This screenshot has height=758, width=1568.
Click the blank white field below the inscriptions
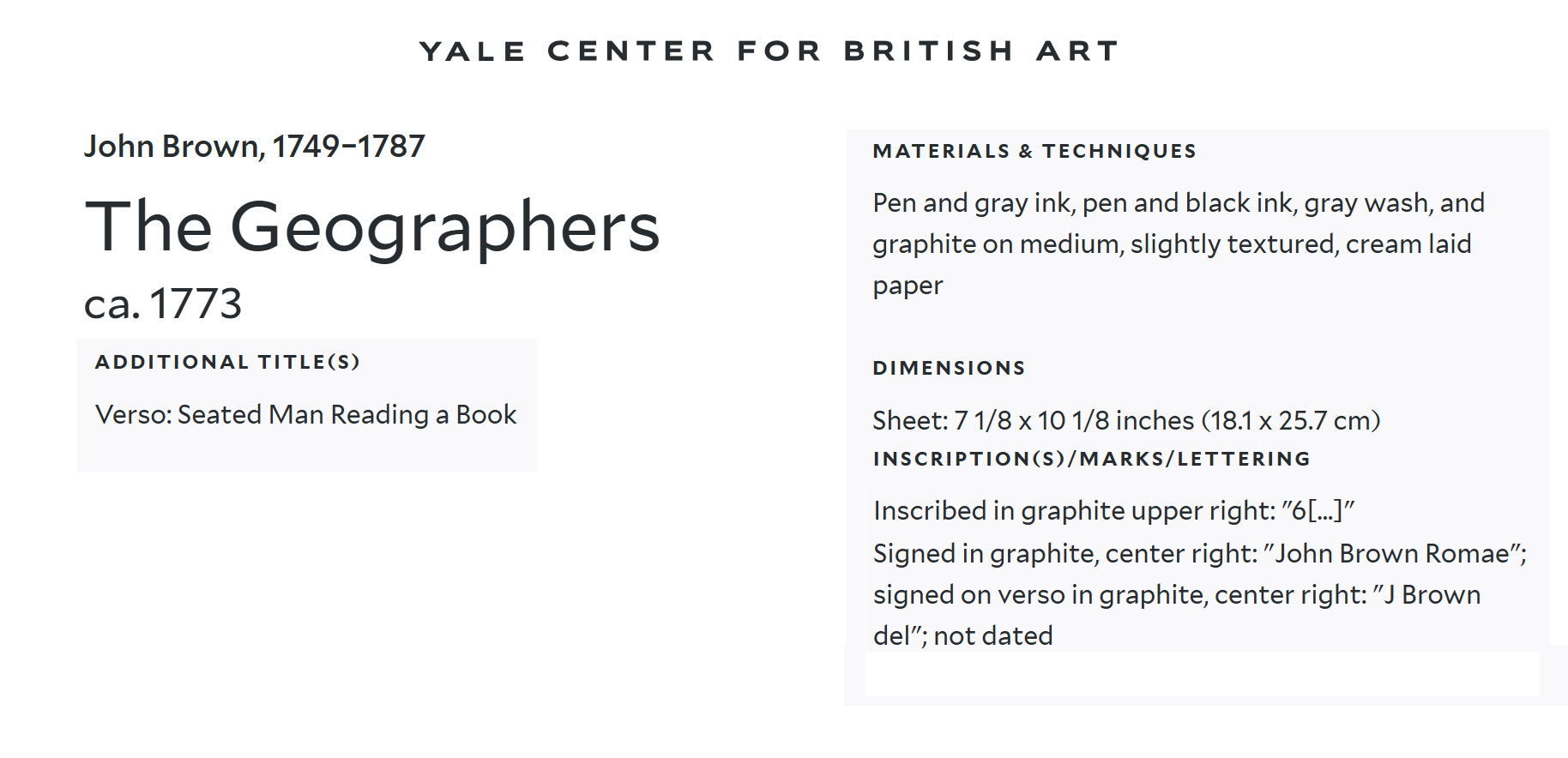click(x=1202, y=673)
